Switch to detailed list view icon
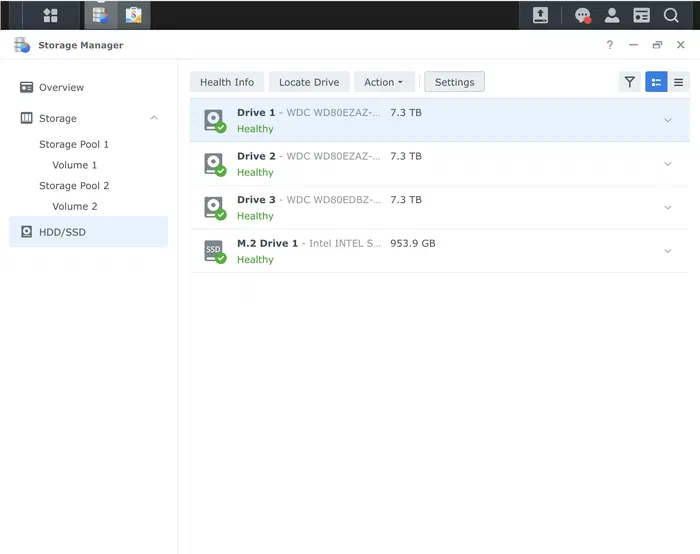The width and height of the screenshot is (700, 554). click(x=656, y=82)
